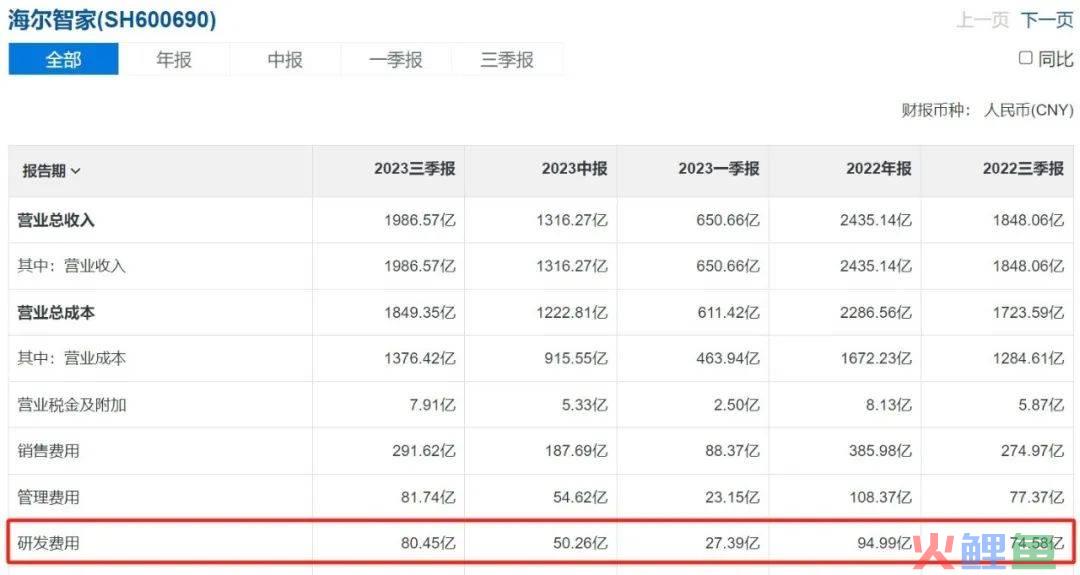Select the 2022三季报 column header
Image resolution: width=1080 pixels, height=575 pixels.
(x=1024, y=169)
